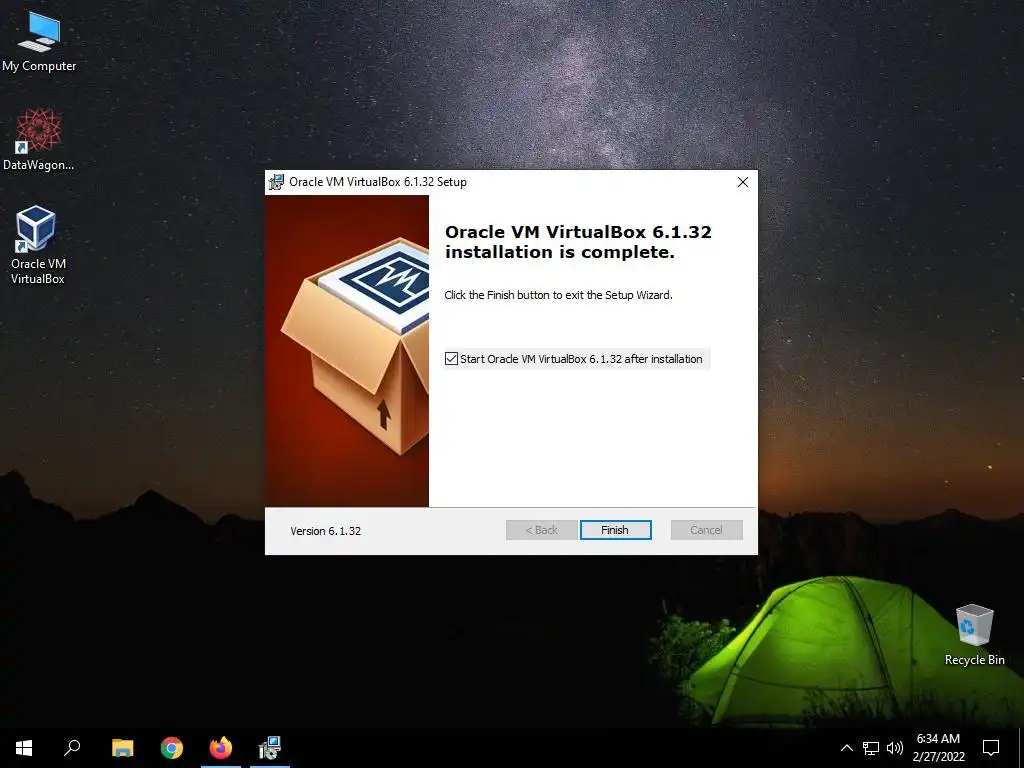This screenshot has width=1024, height=768.
Task: Launch Google Chrome from the taskbar
Action: point(172,748)
